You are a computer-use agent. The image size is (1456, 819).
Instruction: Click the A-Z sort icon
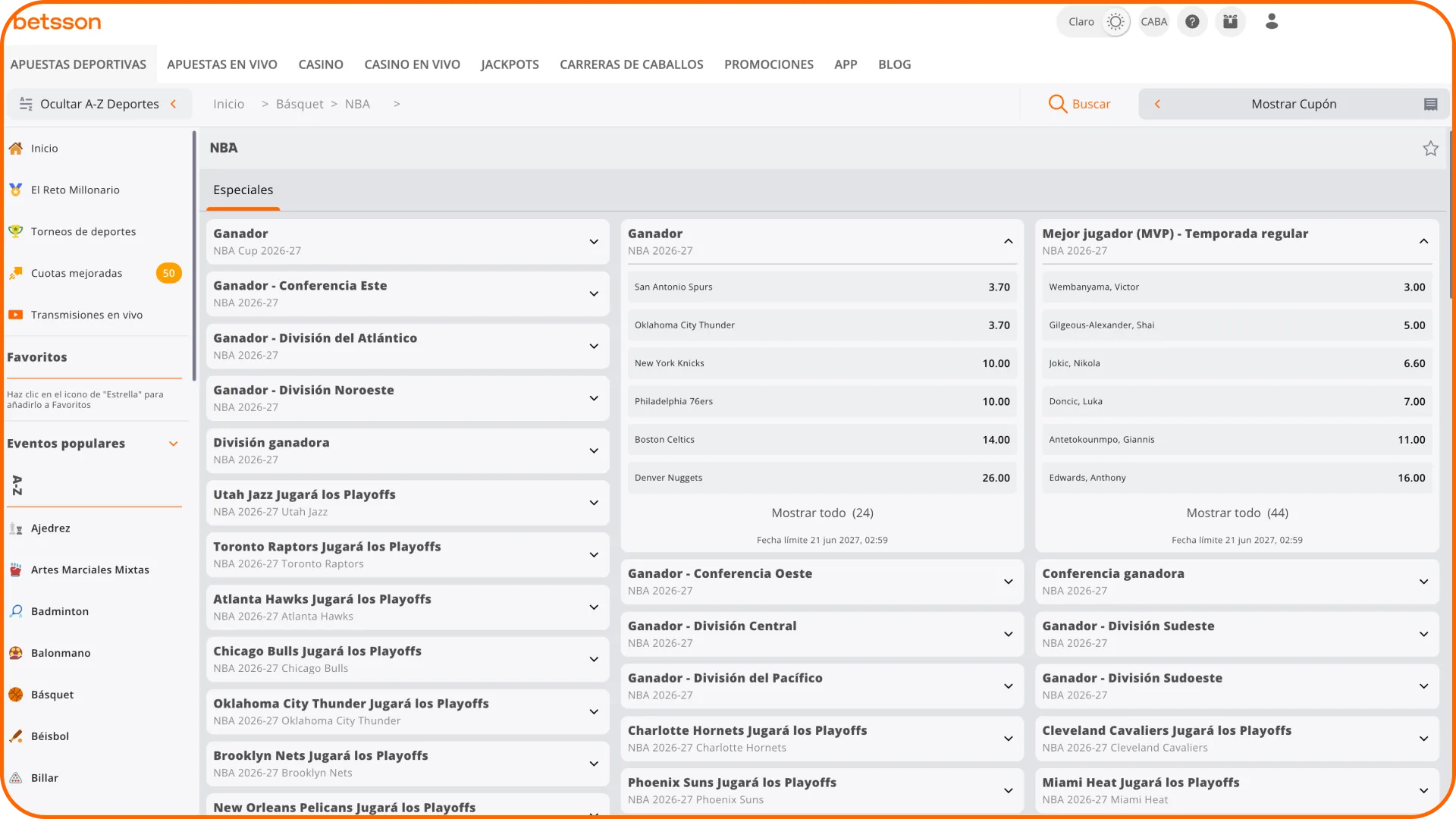17,485
